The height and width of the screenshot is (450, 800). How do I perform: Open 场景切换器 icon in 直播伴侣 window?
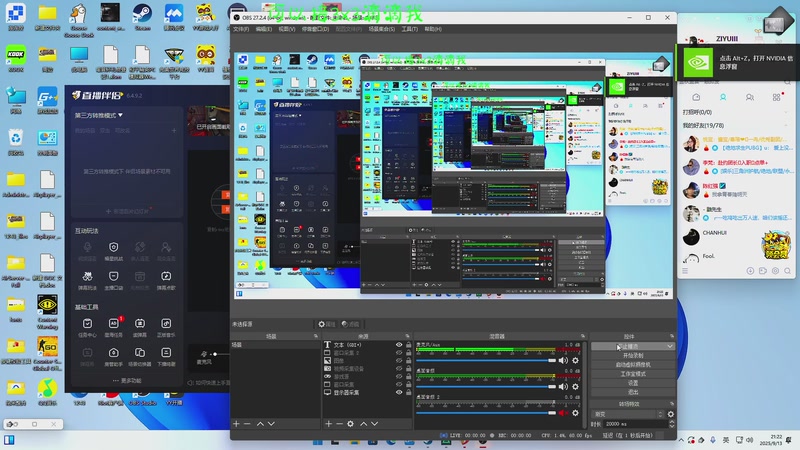(139, 356)
